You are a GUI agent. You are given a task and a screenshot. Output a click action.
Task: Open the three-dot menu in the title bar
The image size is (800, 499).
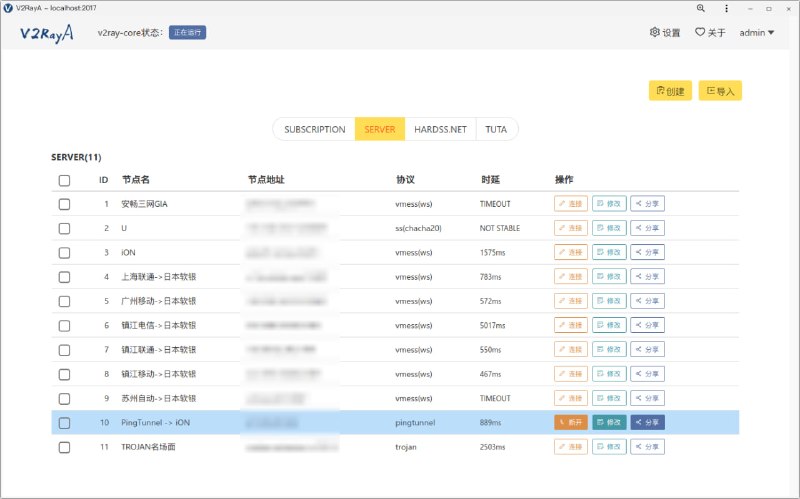[x=727, y=8]
